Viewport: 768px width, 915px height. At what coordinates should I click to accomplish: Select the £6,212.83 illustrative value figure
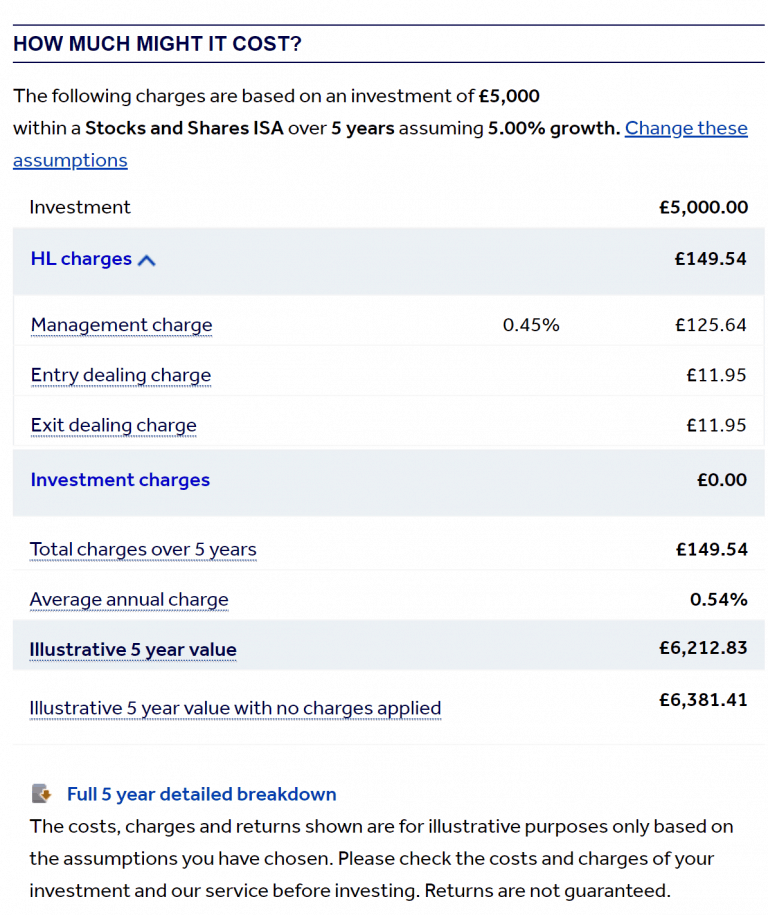pos(703,647)
